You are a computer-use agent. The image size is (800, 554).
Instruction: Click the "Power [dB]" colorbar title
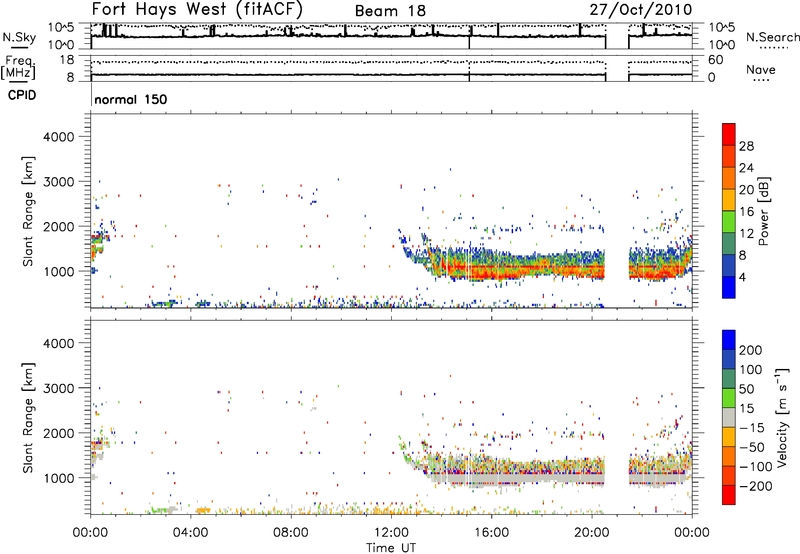click(x=763, y=211)
